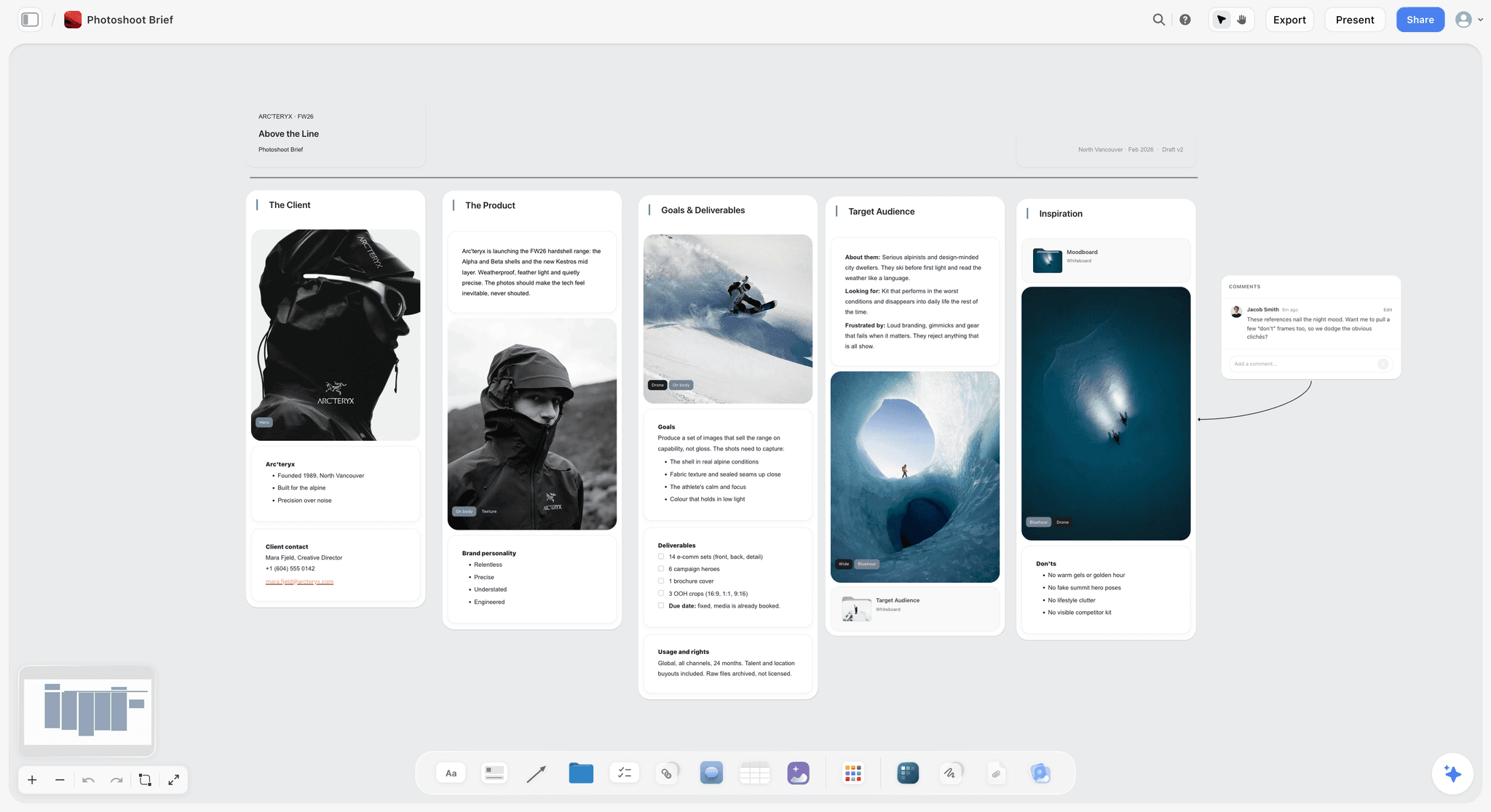Add a text note with Aa tool
Viewport: 1491px width, 812px height.
tap(451, 773)
